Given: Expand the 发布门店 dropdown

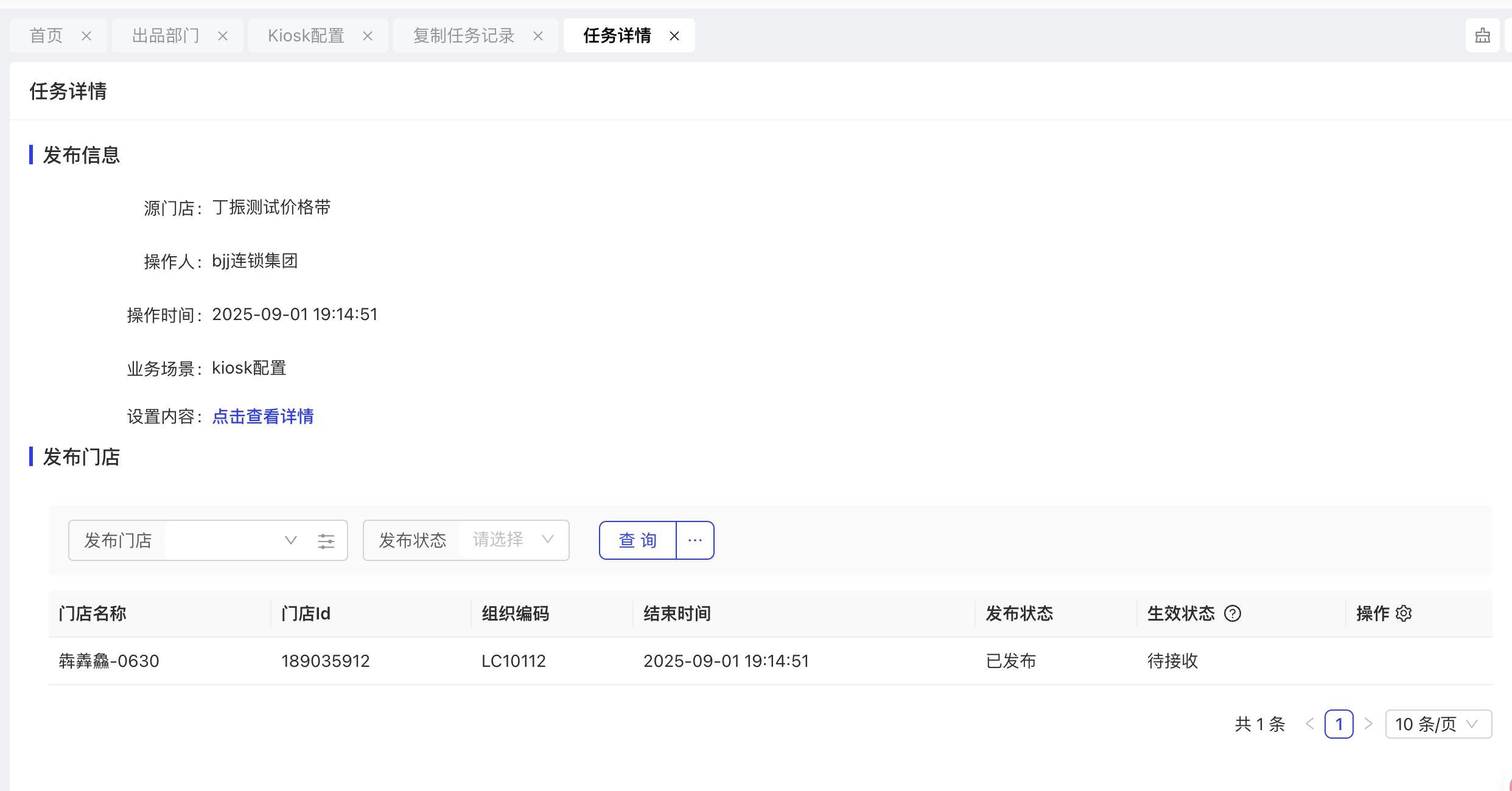Looking at the screenshot, I should (290, 540).
